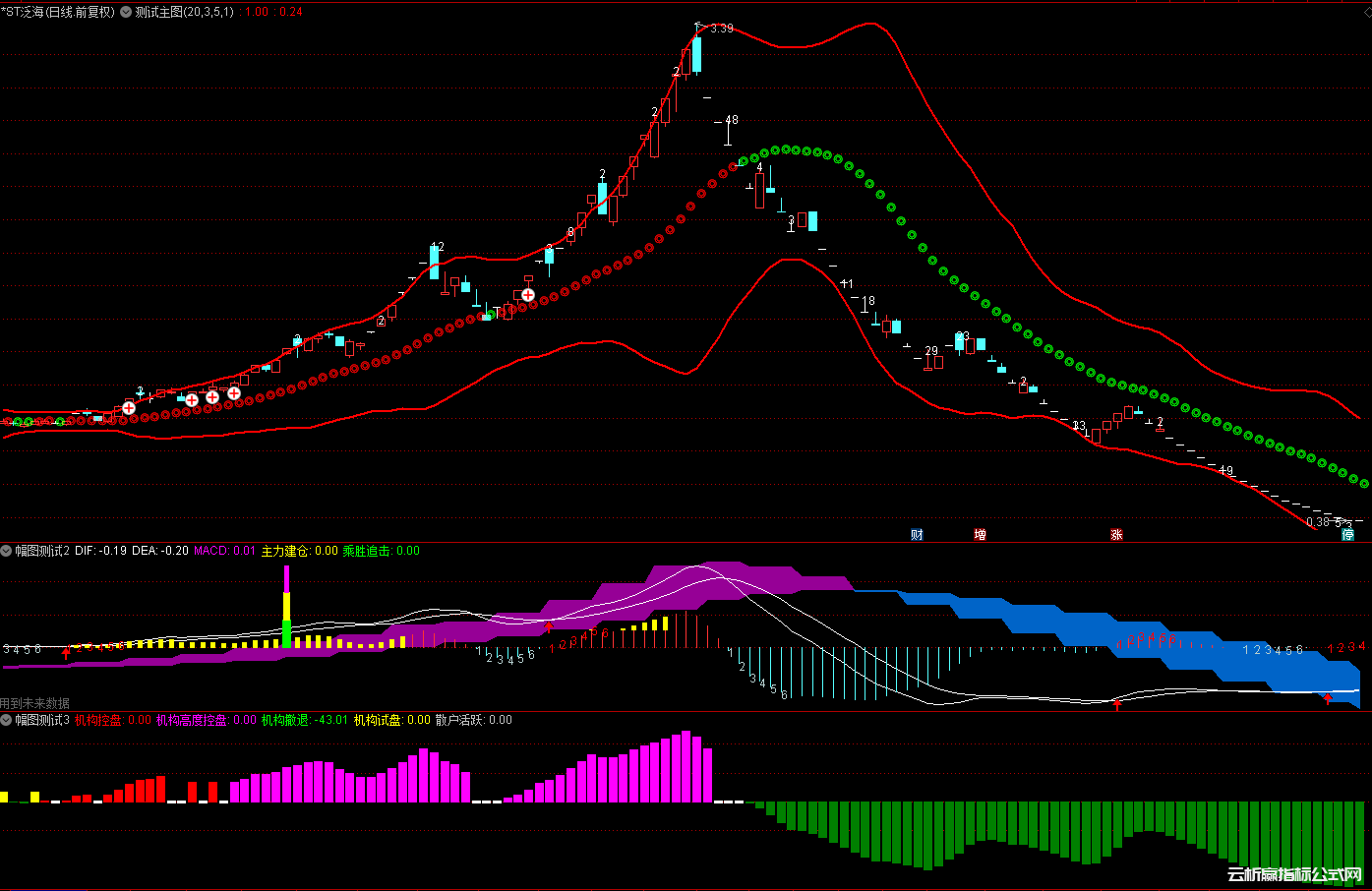Viewport: 1372px width, 891px height.
Task: Open the 幅图测试3 panel dropdown arrow
Action: click(7, 720)
